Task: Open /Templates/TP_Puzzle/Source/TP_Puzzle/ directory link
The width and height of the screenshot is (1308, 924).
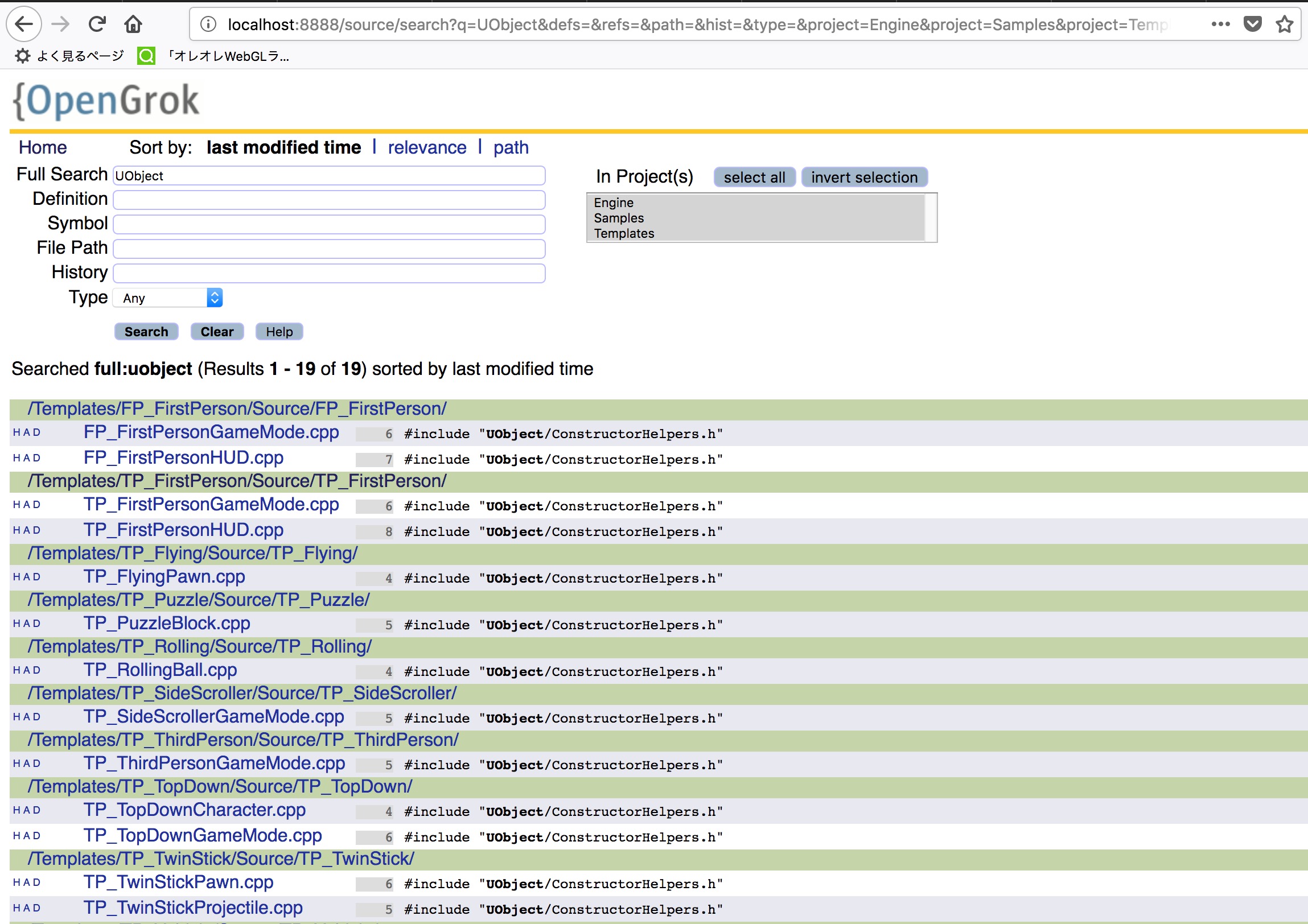Action: tap(199, 600)
